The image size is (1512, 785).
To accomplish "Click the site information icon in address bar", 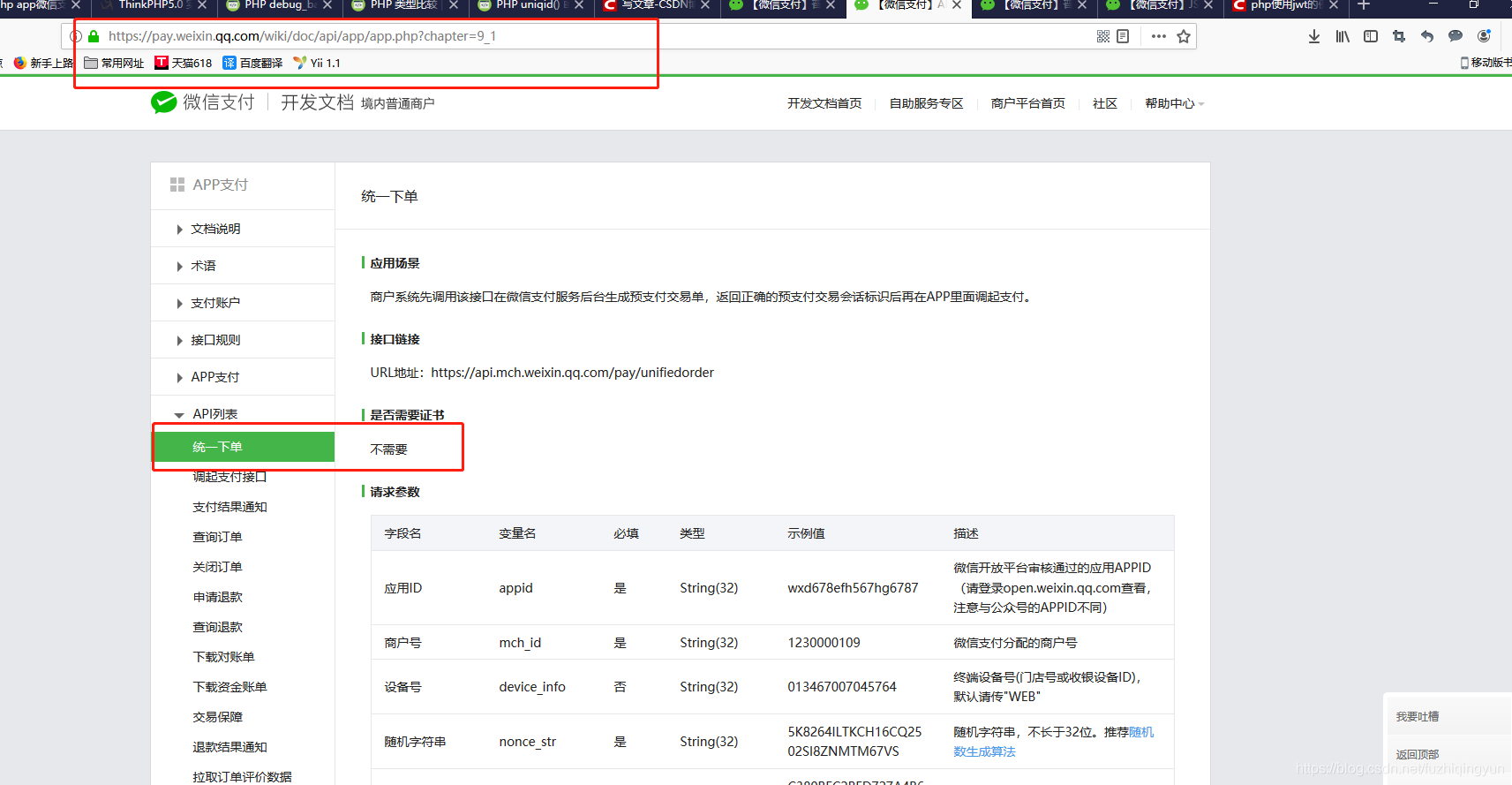I will 76,36.
